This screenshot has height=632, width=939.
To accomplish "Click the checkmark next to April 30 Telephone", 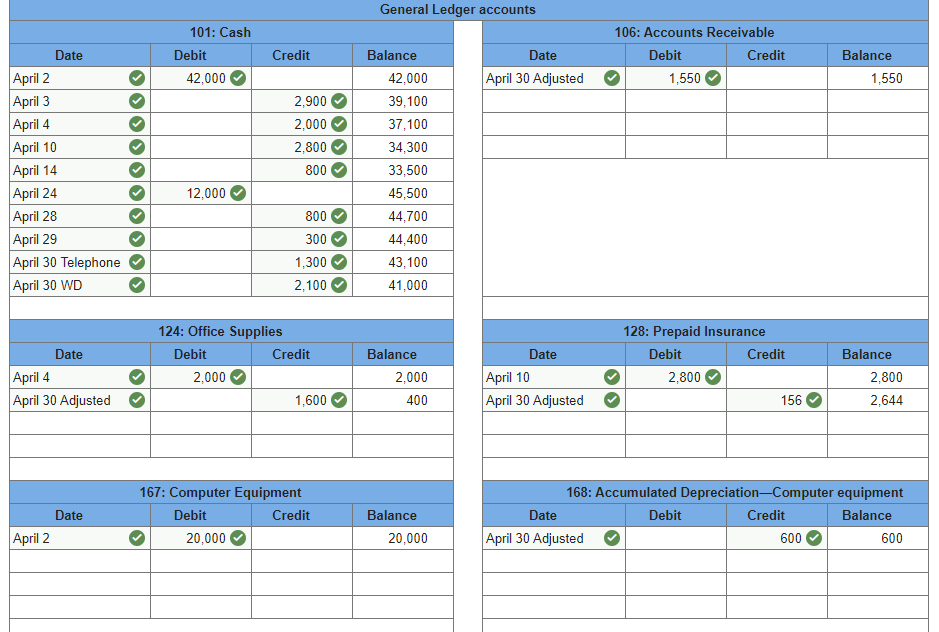I will pos(136,262).
